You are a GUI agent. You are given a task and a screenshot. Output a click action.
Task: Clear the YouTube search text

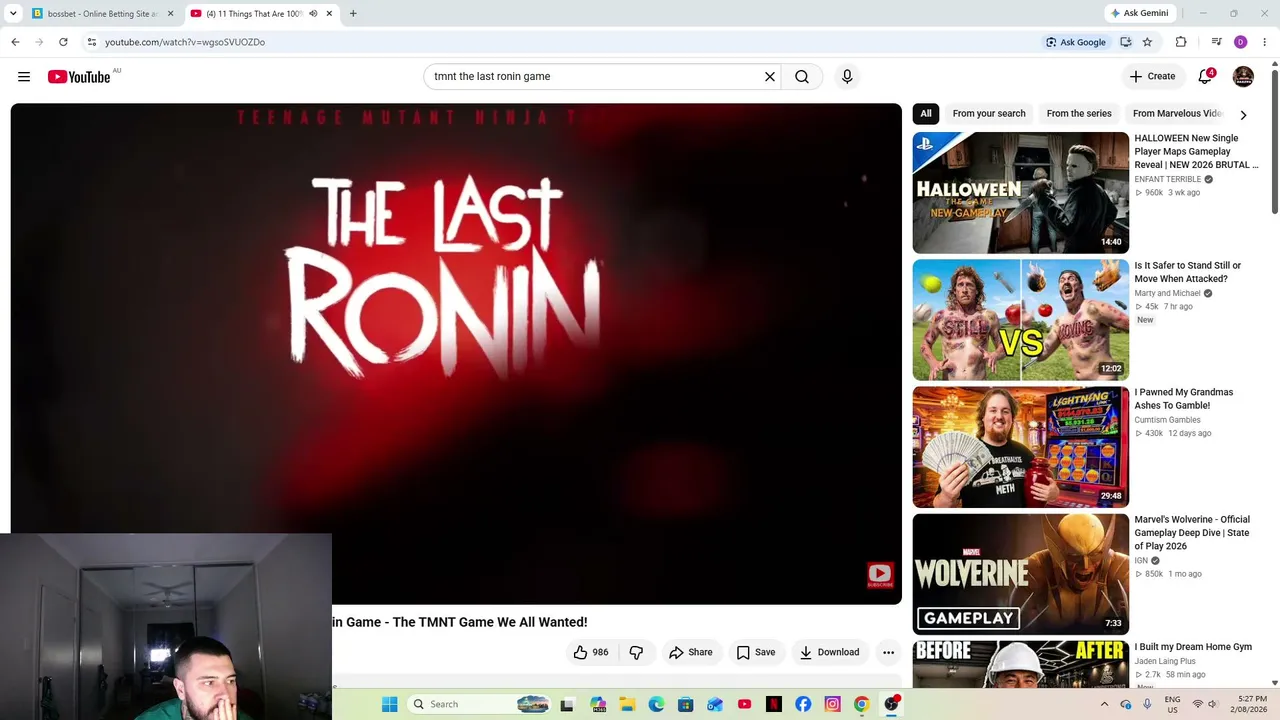coord(770,77)
